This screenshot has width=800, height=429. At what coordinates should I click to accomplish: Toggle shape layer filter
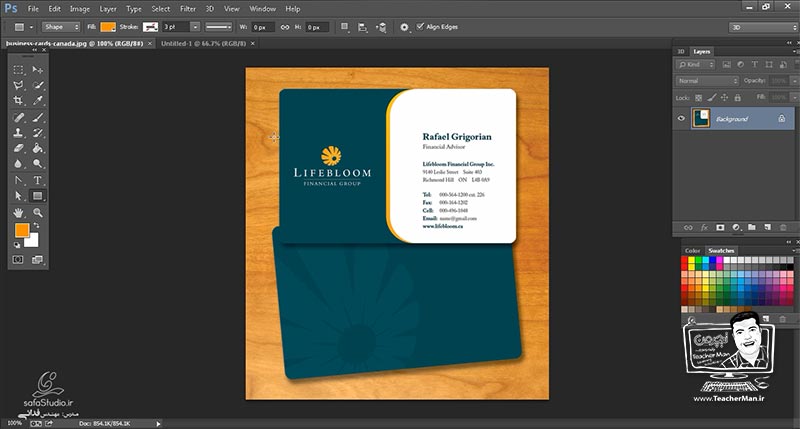(769, 64)
